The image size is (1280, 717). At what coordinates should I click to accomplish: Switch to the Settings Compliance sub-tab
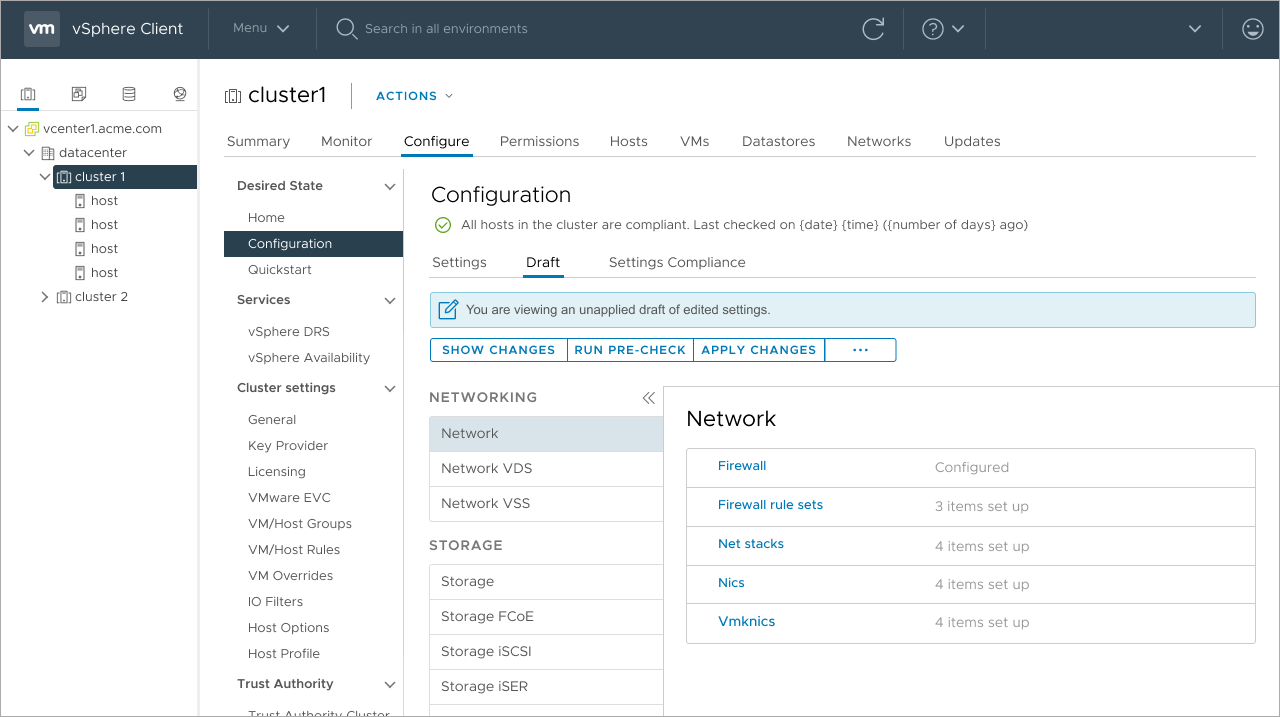point(677,262)
